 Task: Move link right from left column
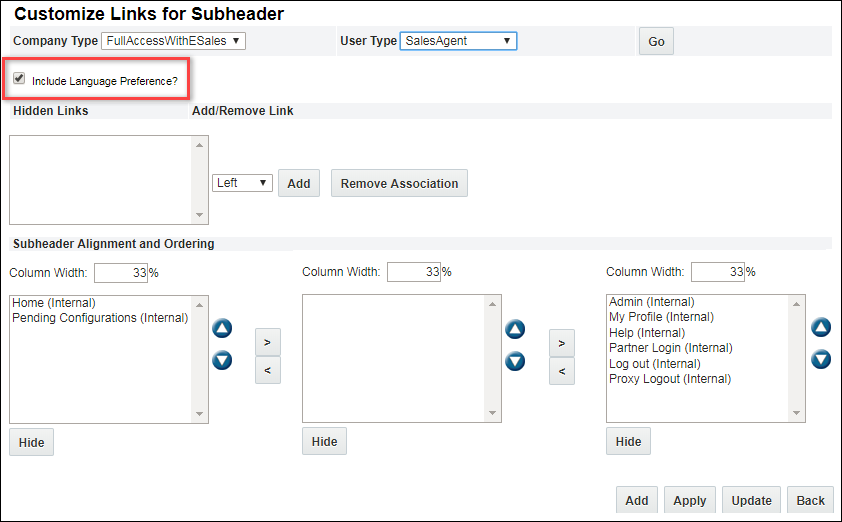(x=267, y=342)
